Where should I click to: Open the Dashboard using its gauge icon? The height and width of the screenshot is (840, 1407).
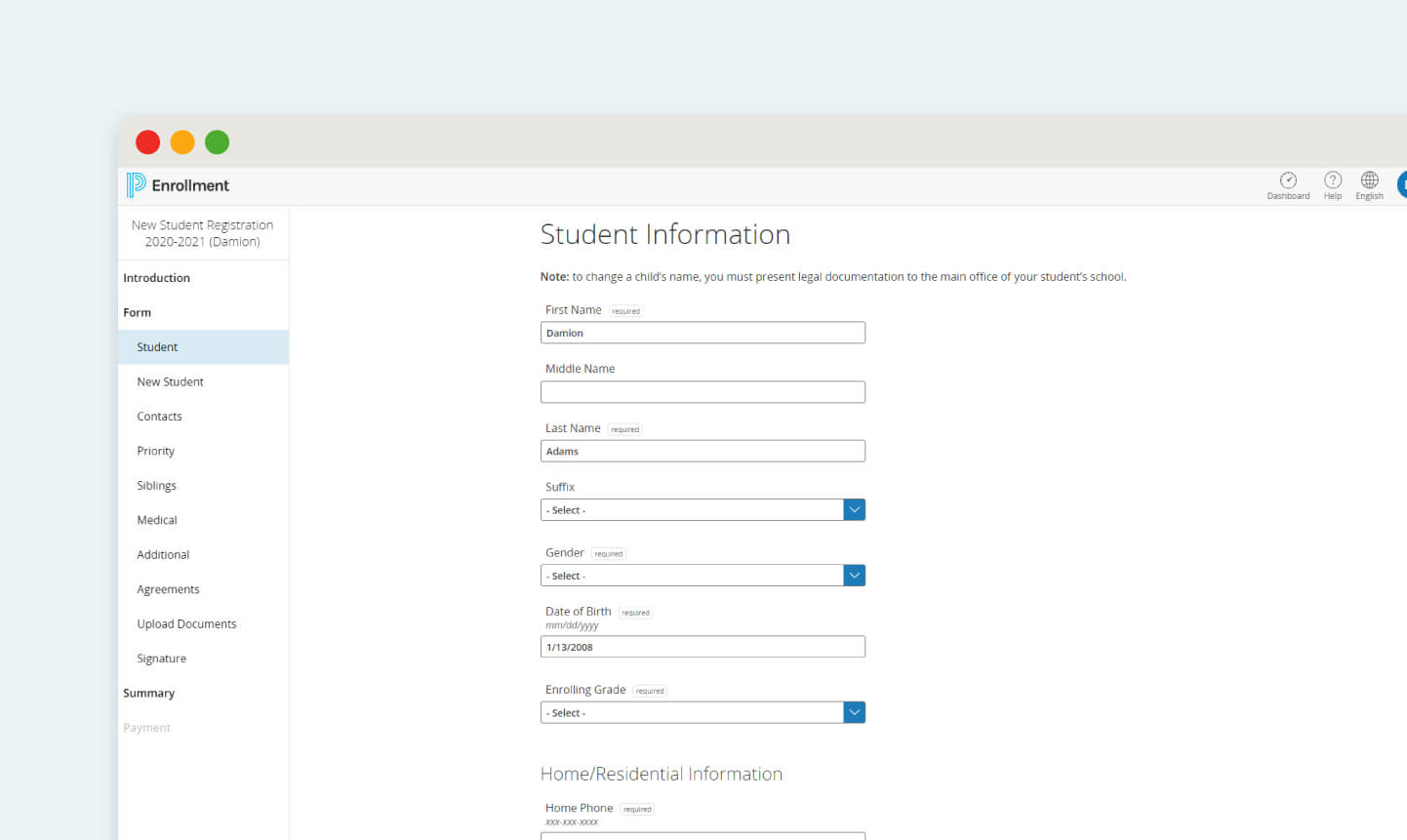point(1288,183)
